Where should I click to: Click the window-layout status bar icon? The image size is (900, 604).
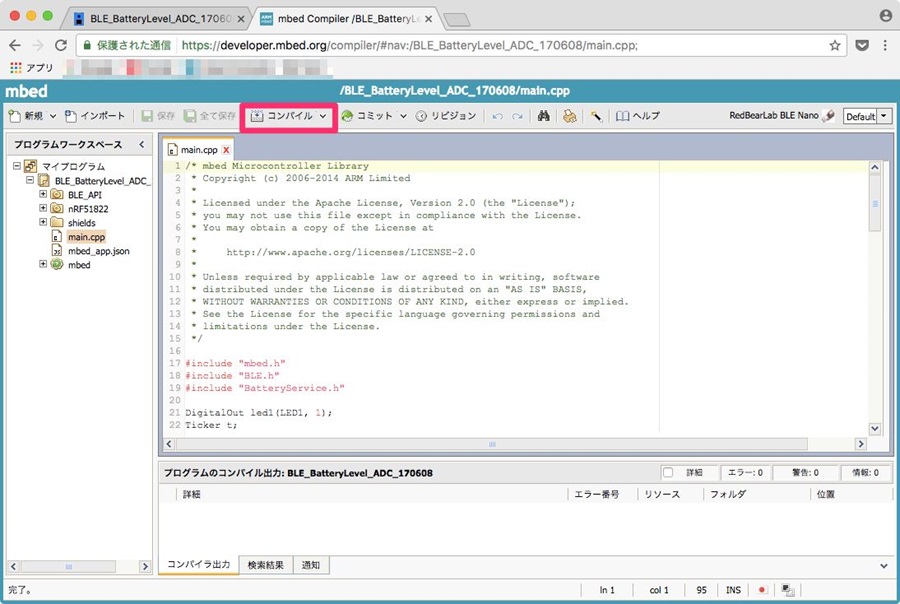click(x=788, y=590)
